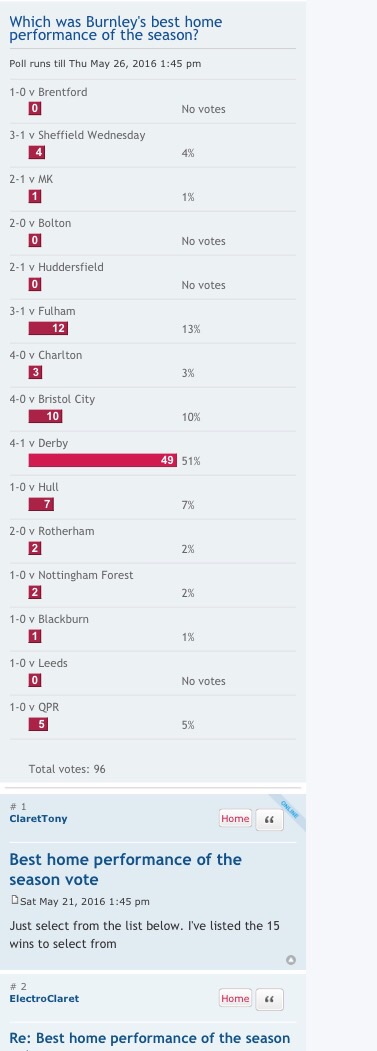
Task: Click the 4-1 v Derby result bar
Action: click(x=103, y=460)
